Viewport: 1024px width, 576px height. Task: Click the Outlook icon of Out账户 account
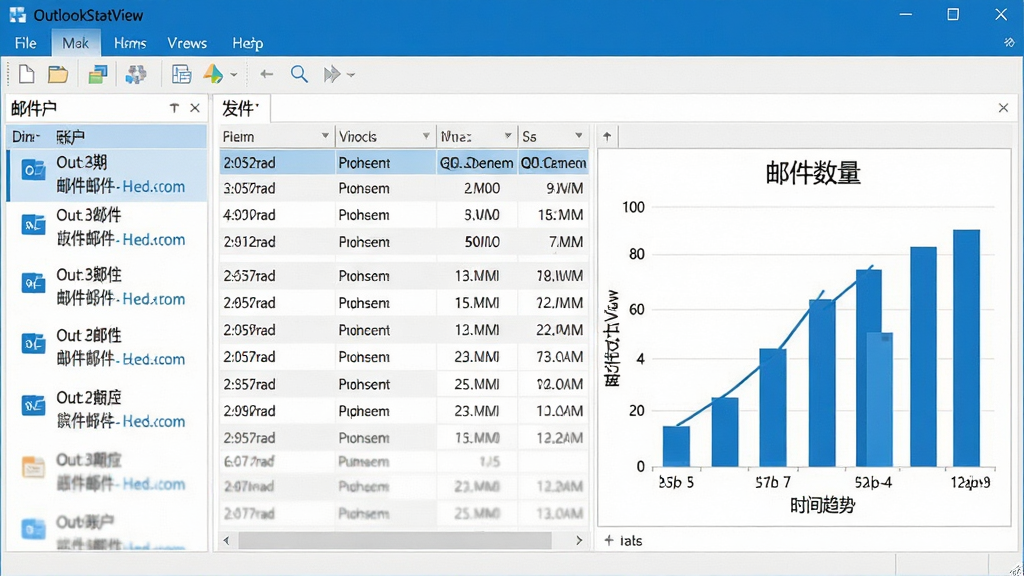click(33, 528)
